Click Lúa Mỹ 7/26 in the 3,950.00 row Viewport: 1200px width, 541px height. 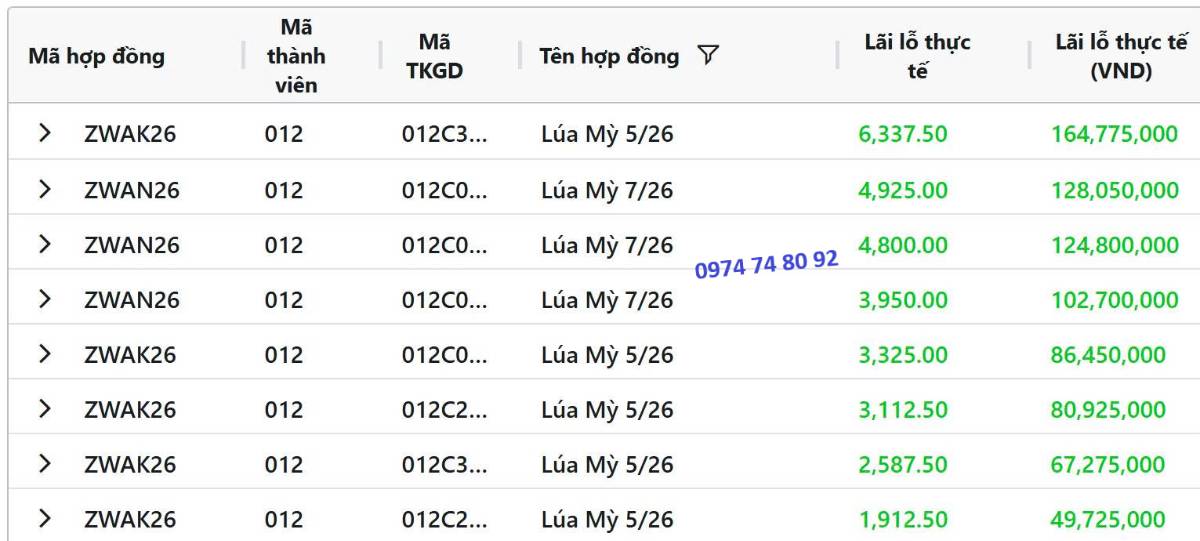coord(607,300)
